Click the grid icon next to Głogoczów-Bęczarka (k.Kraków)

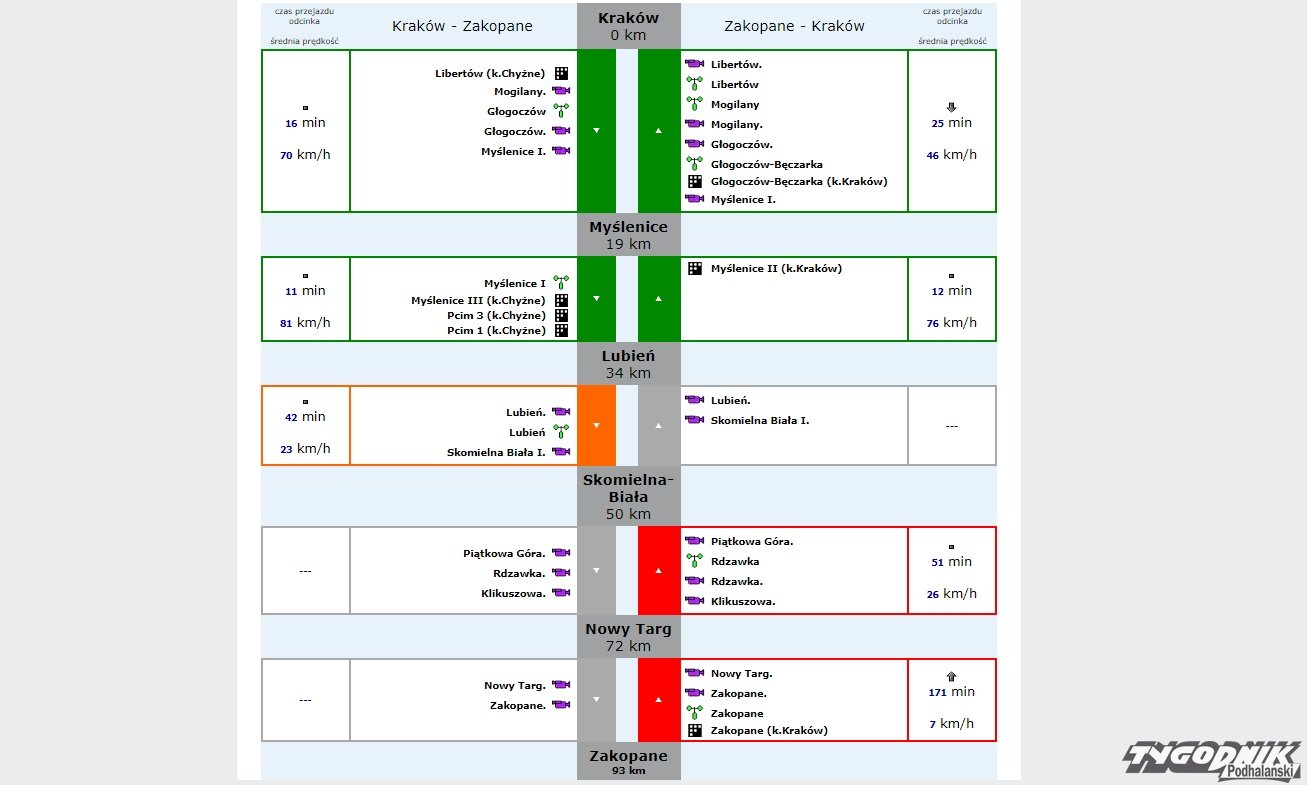pos(694,181)
